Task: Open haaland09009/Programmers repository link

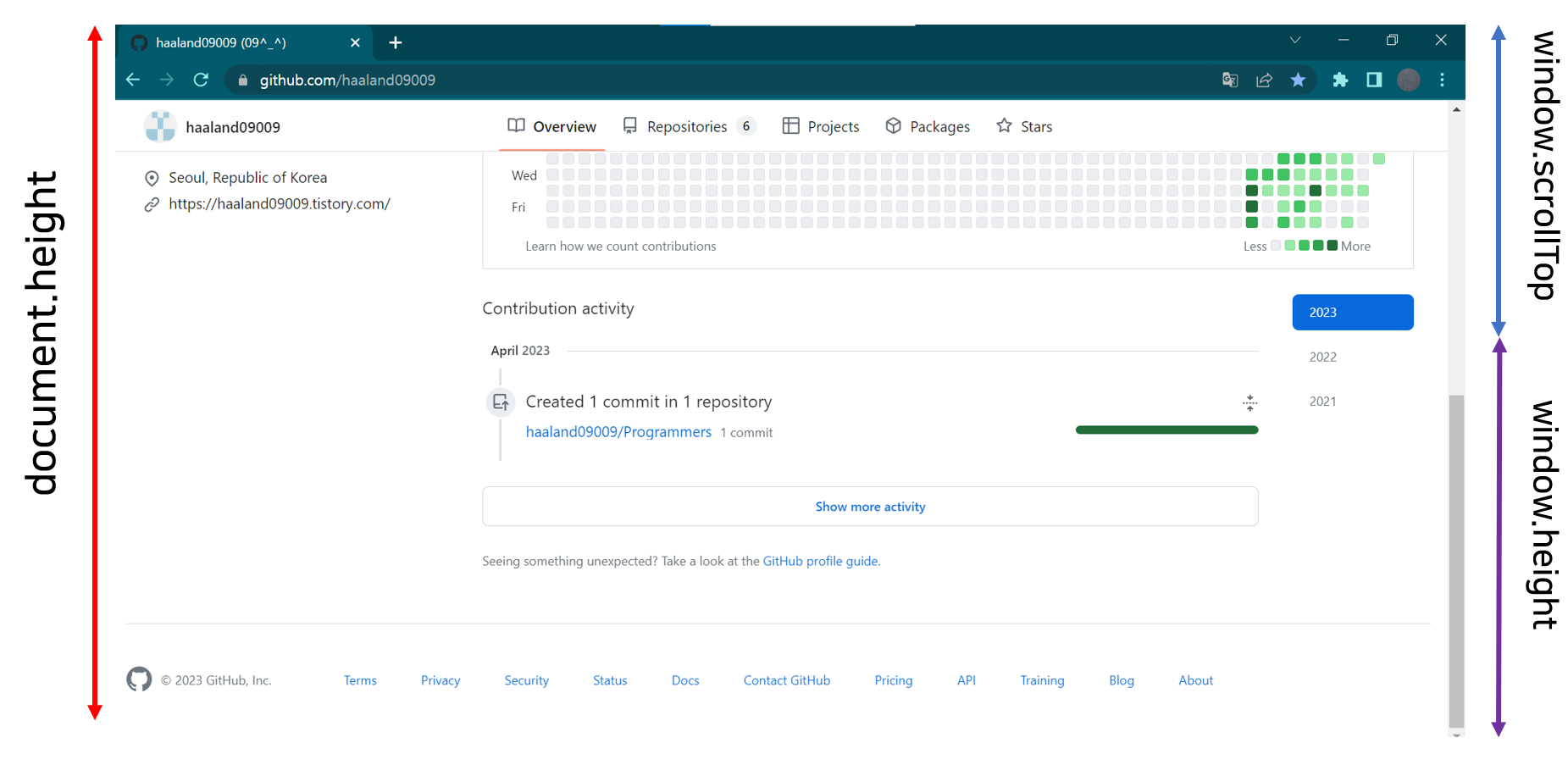Action: 618,432
